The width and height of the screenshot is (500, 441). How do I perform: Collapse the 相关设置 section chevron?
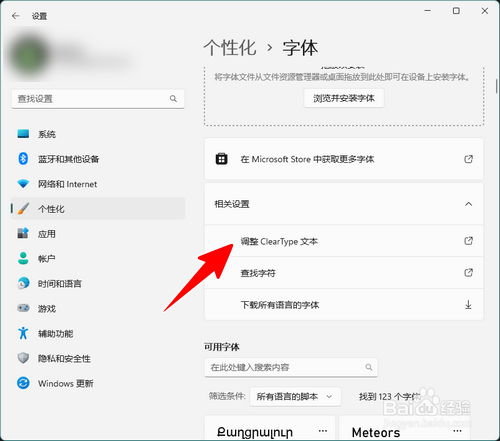(x=468, y=204)
